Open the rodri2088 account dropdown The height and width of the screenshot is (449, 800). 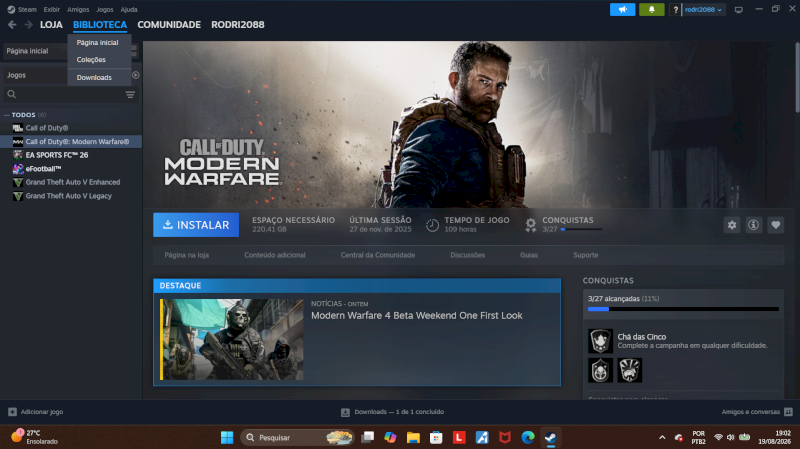704,10
